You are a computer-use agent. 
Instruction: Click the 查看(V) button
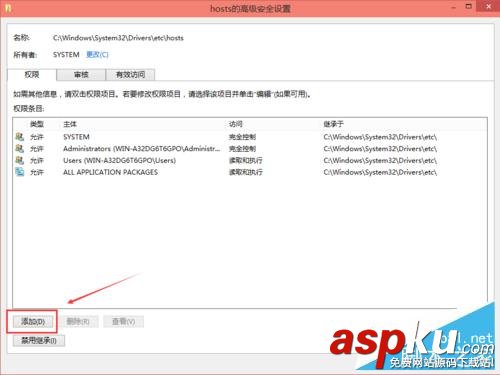[123, 322]
